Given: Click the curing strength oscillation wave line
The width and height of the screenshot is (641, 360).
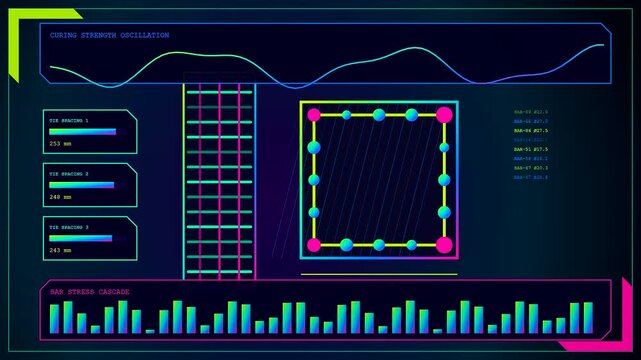Looking at the screenshot, I should click(x=327, y=66).
